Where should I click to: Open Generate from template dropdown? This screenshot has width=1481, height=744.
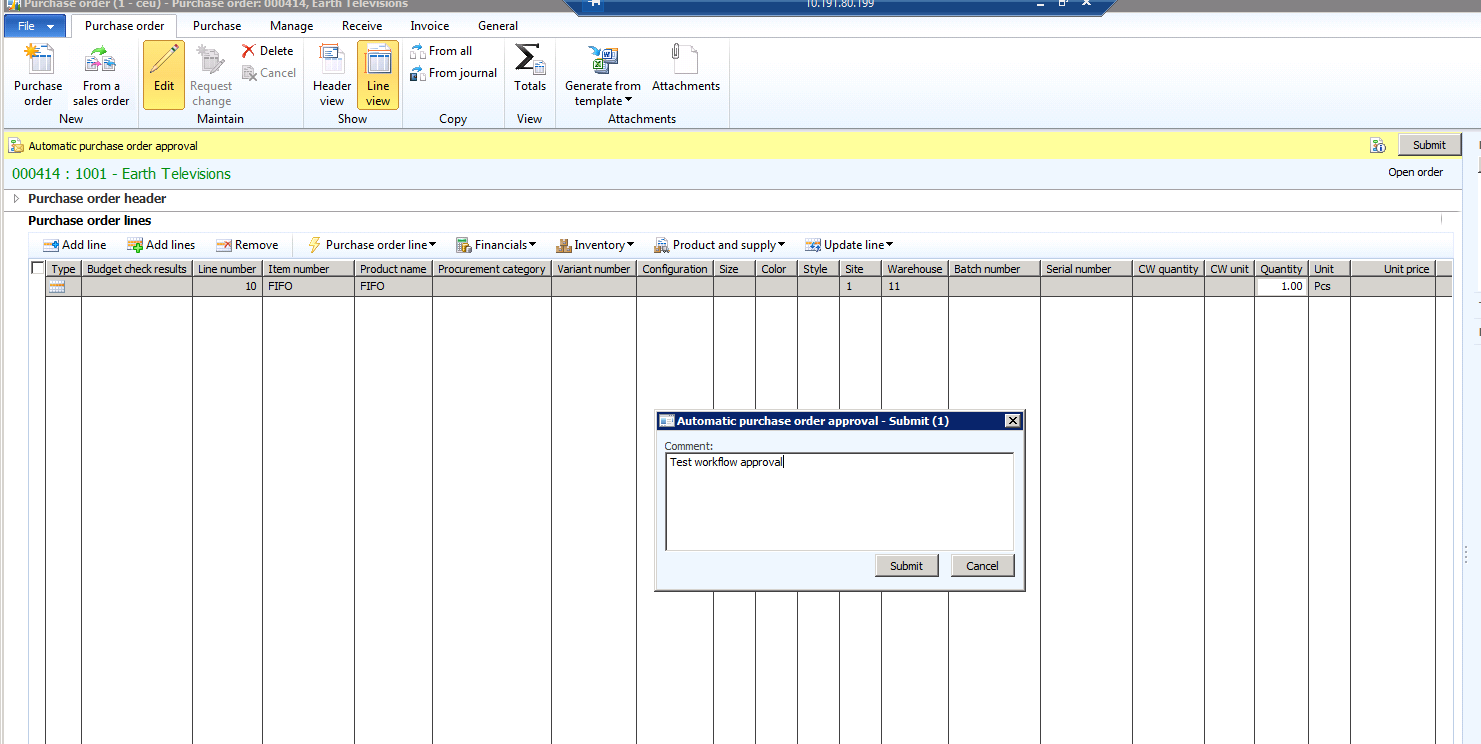pyautogui.click(x=603, y=93)
